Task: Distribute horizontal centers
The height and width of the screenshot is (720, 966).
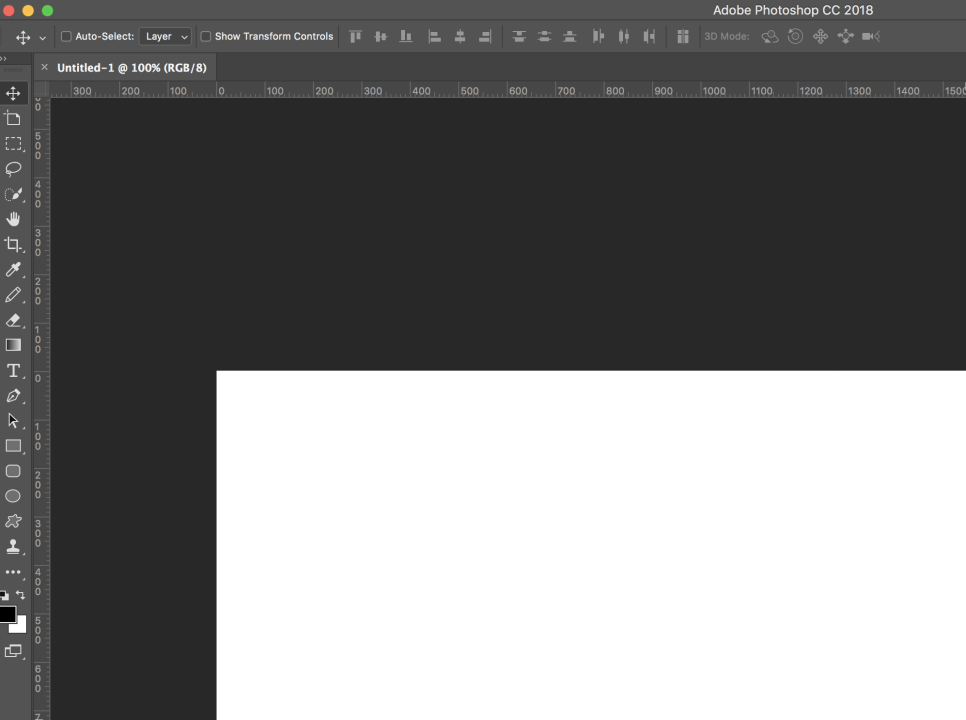Action: tap(624, 36)
